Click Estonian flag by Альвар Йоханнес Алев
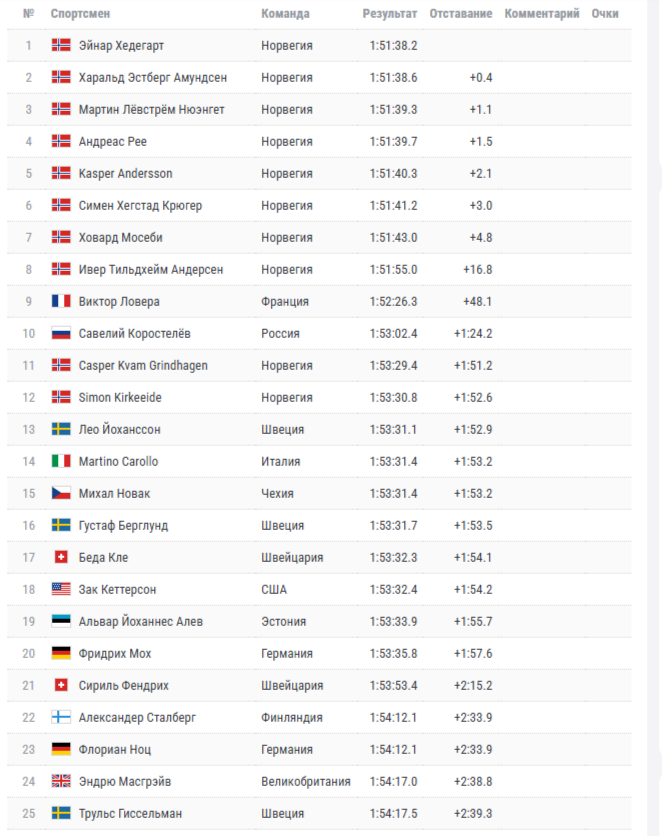 coord(61,622)
